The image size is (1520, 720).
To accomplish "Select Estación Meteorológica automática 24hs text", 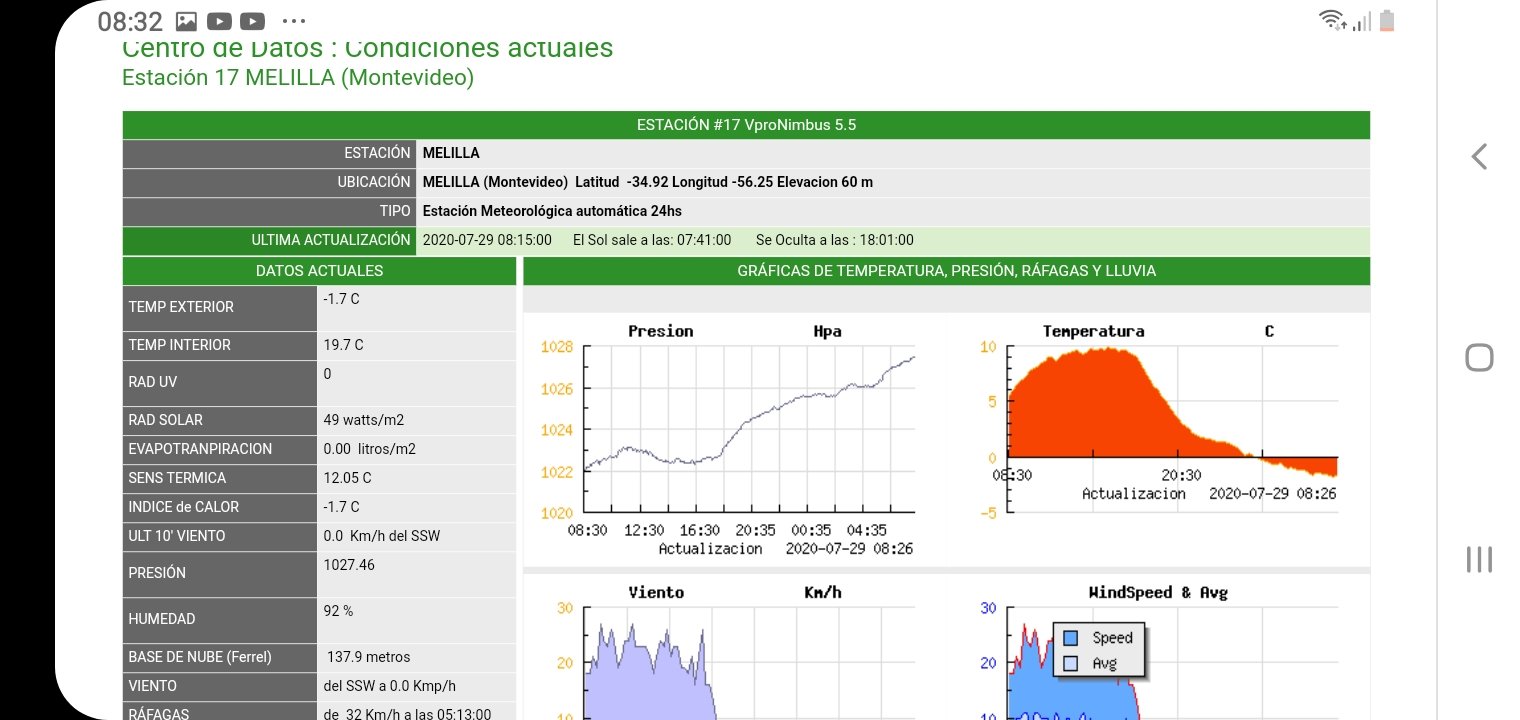I will (552, 211).
